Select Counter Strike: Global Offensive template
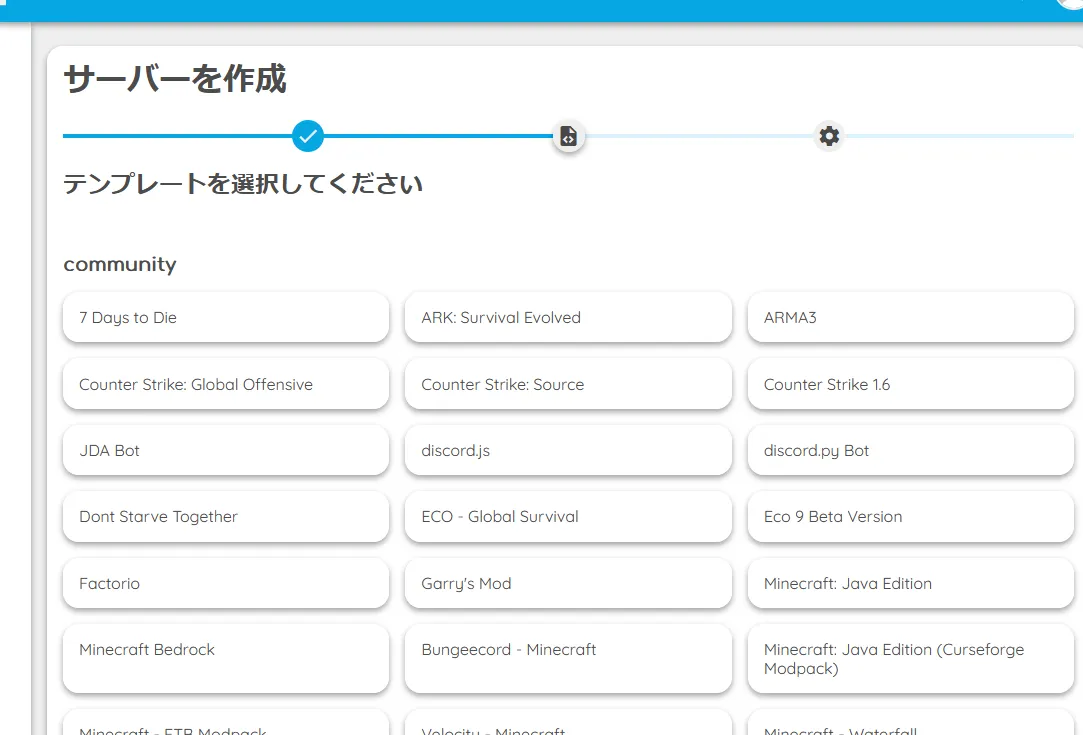Viewport: 1083px width, 735px height. pos(225,385)
